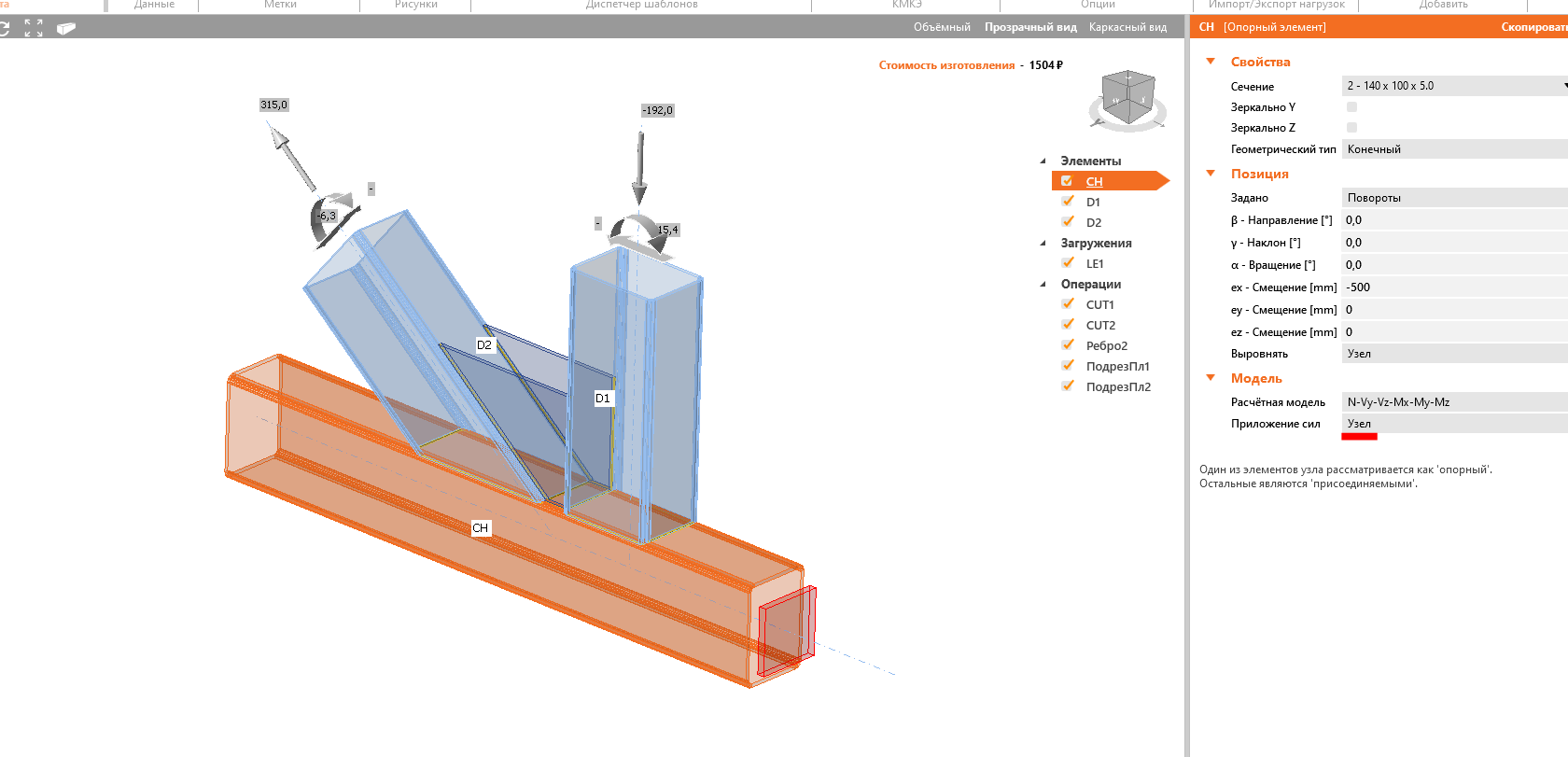The image size is (1568, 757).
Task: Uncheck the D1 element checkbox
Action: (x=1068, y=202)
